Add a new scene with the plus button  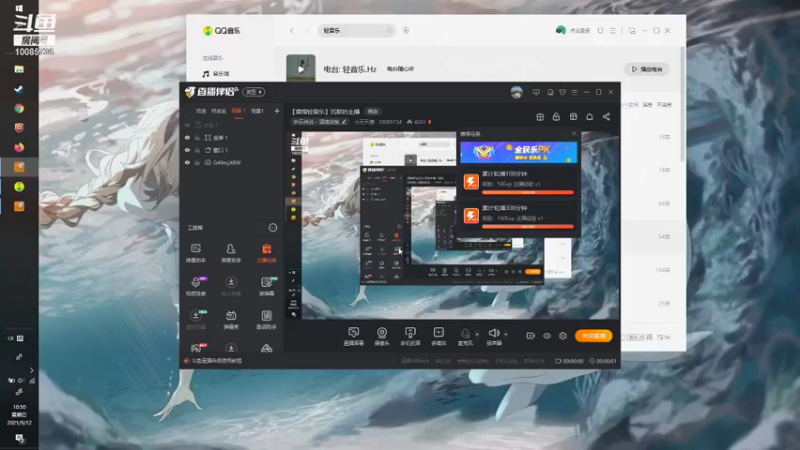click(277, 111)
